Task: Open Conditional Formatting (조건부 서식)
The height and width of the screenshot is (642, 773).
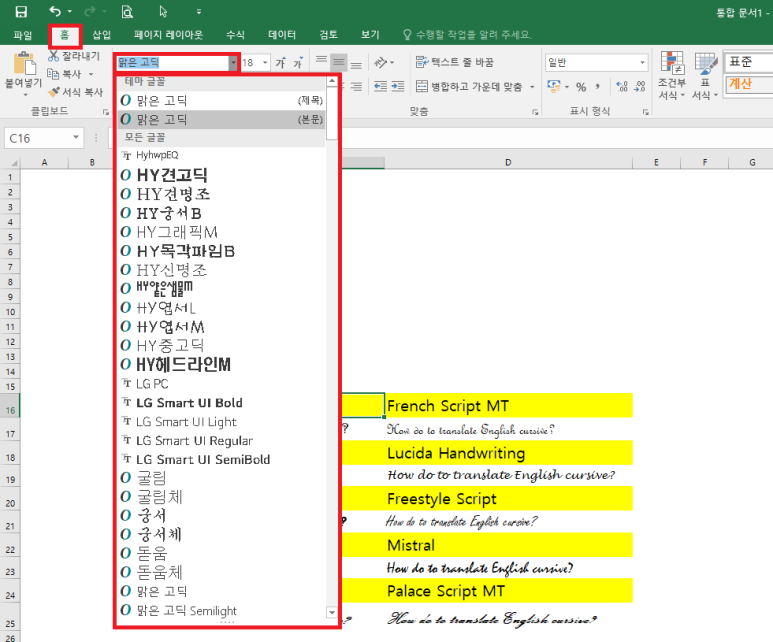Action: pyautogui.click(x=671, y=75)
